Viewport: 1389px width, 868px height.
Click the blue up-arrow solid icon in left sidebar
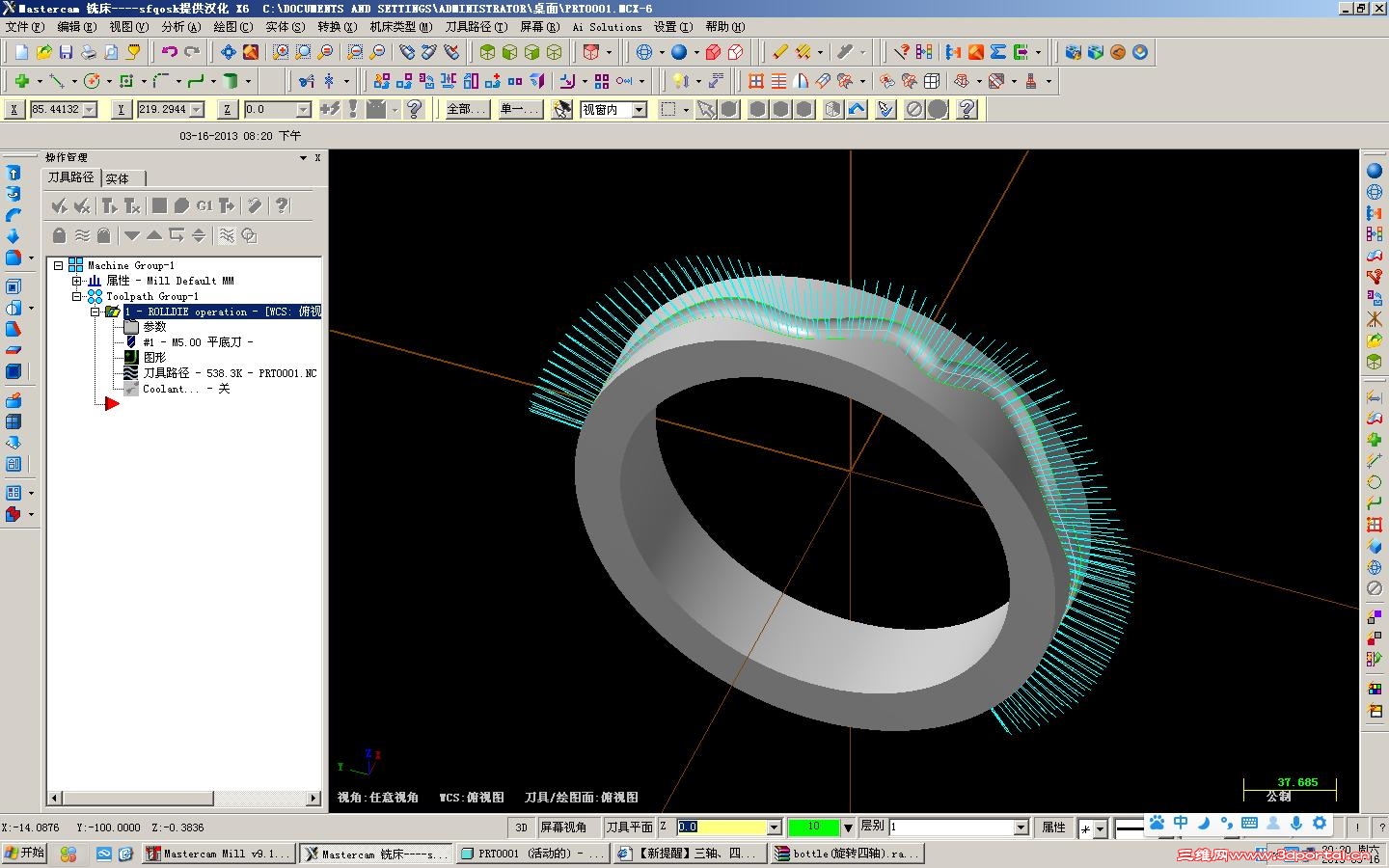pos(14,173)
